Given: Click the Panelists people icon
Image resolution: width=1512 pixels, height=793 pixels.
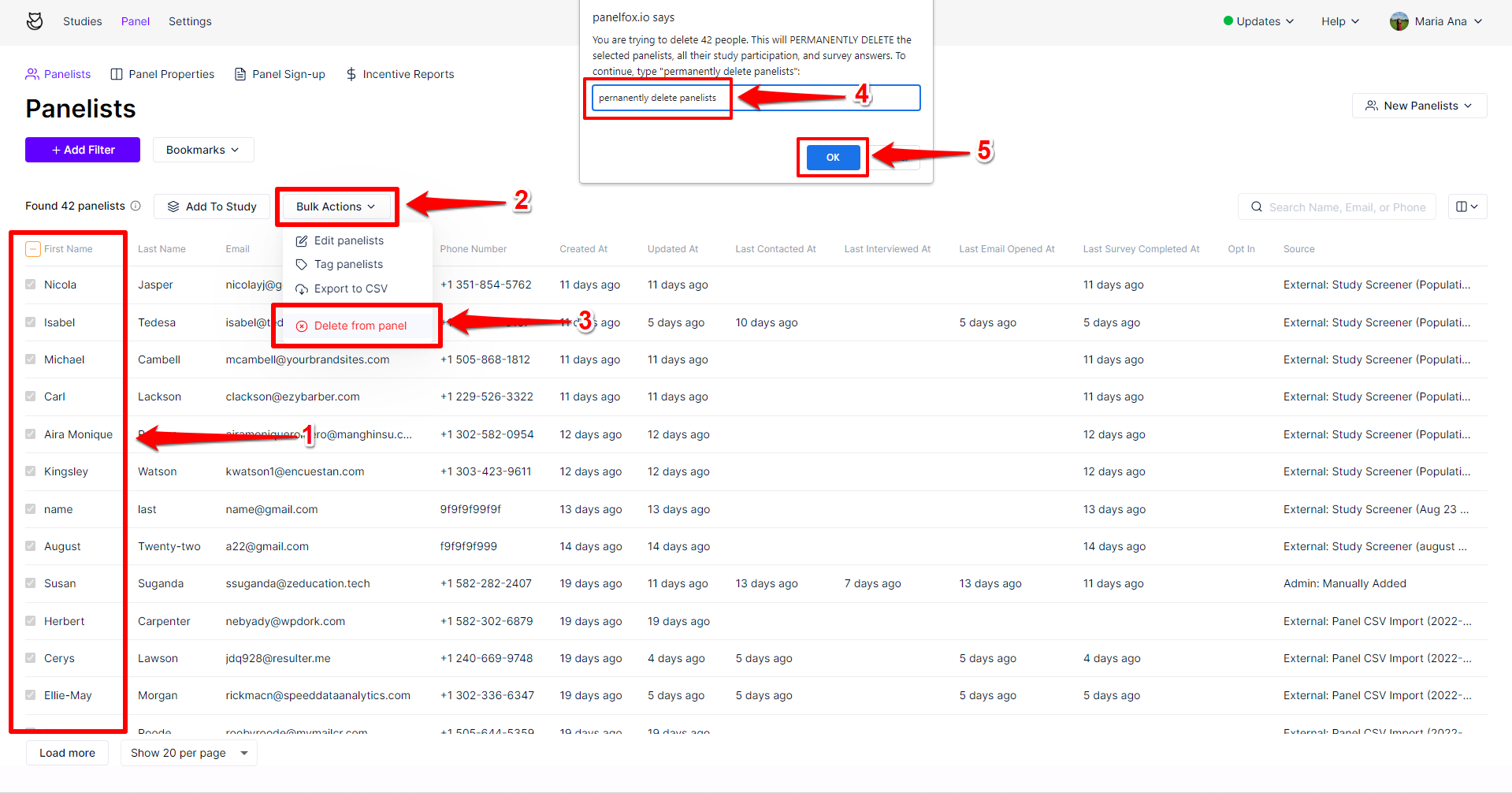Looking at the screenshot, I should [32, 74].
